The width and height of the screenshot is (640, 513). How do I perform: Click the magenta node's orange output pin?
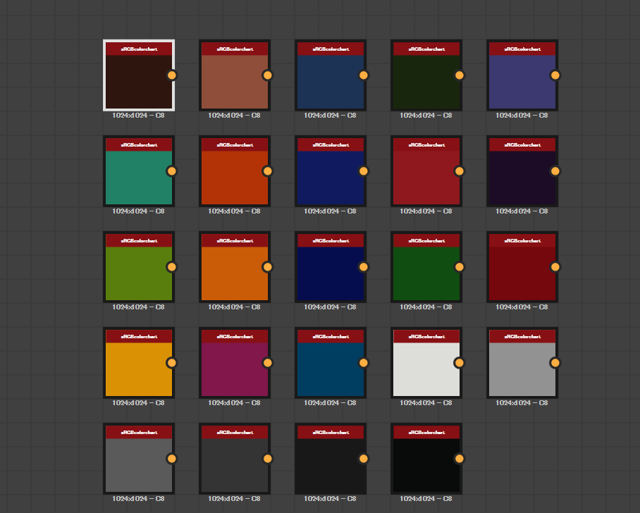pyautogui.click(x=267, y=363)
